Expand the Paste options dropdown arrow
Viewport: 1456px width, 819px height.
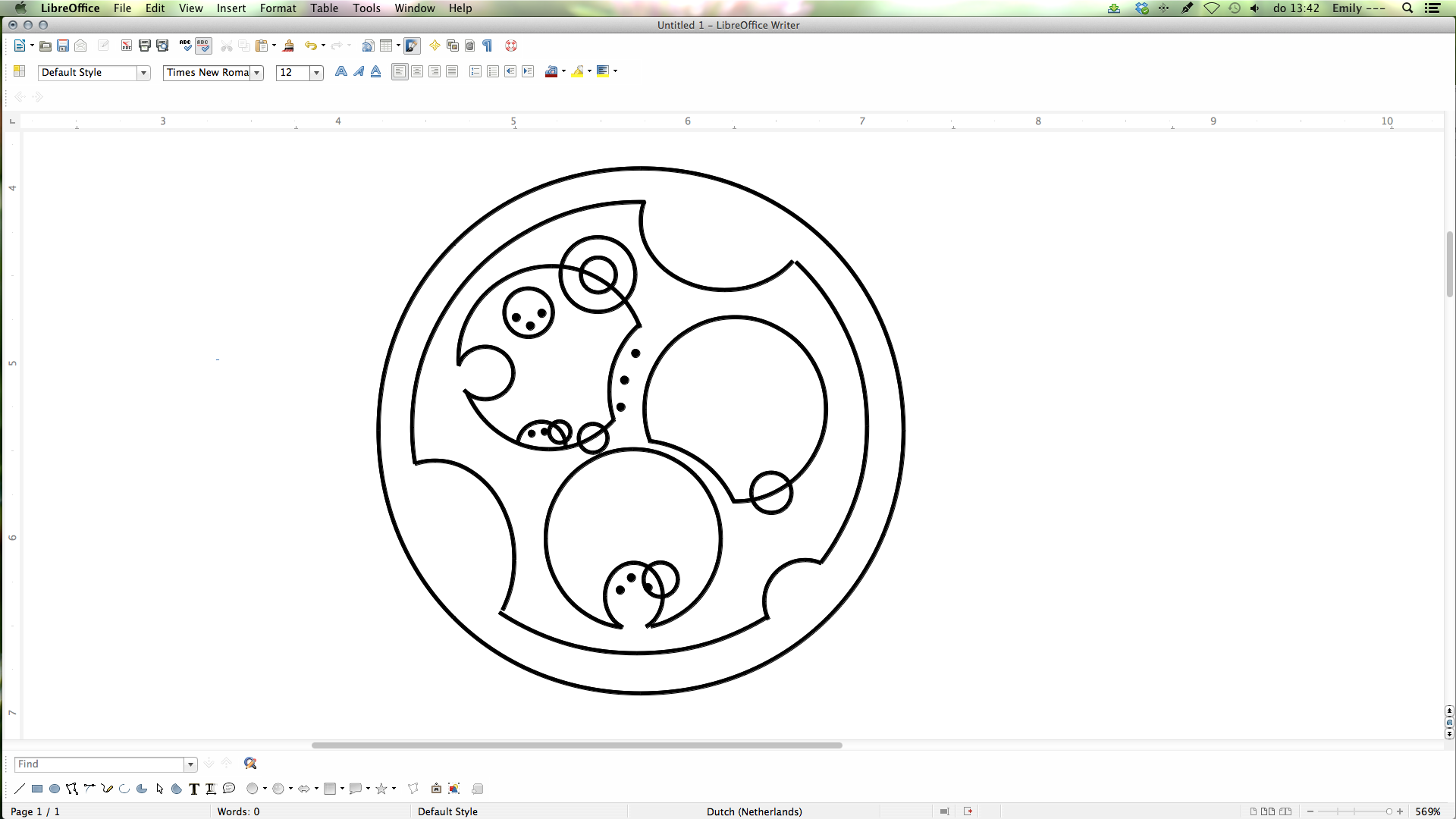(x=274, y=46)
